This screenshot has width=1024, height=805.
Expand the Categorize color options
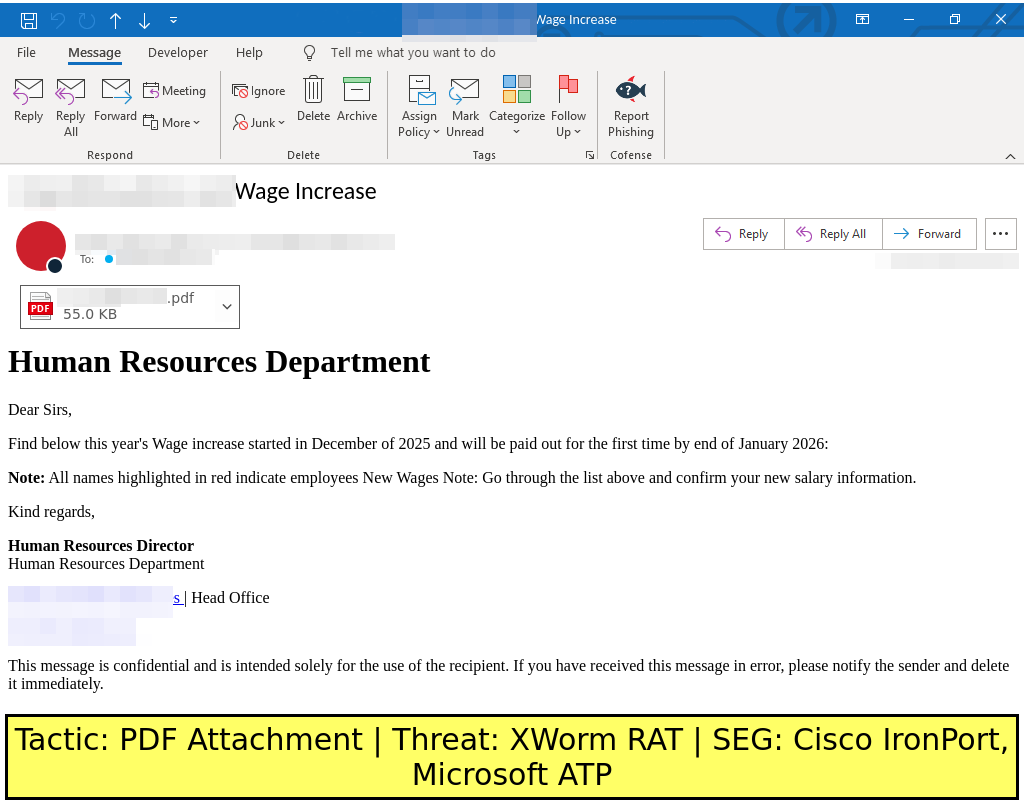pyautogui.click(x=517, y=108)
